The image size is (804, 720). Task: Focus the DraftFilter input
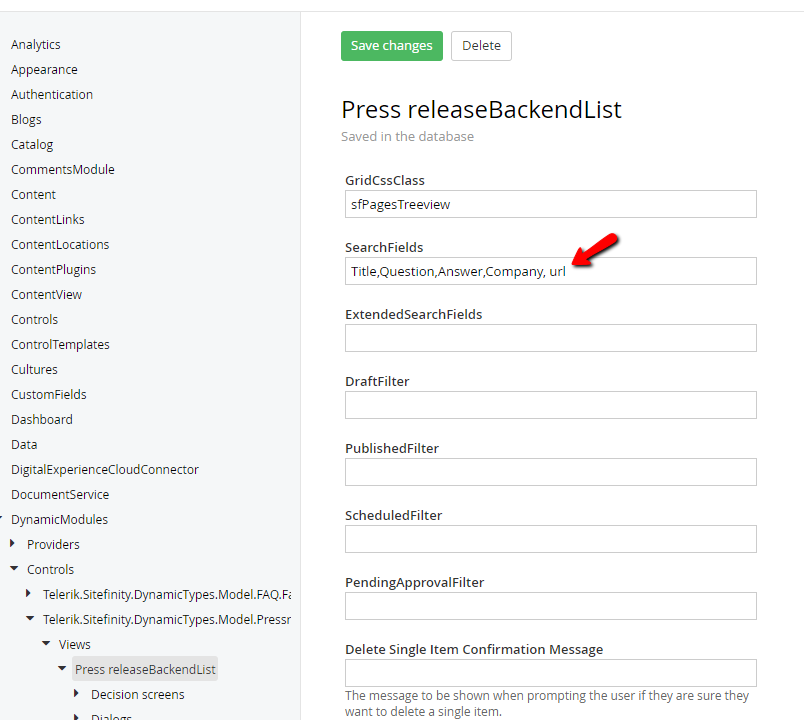pyautogui.click(x=551, y=405)
